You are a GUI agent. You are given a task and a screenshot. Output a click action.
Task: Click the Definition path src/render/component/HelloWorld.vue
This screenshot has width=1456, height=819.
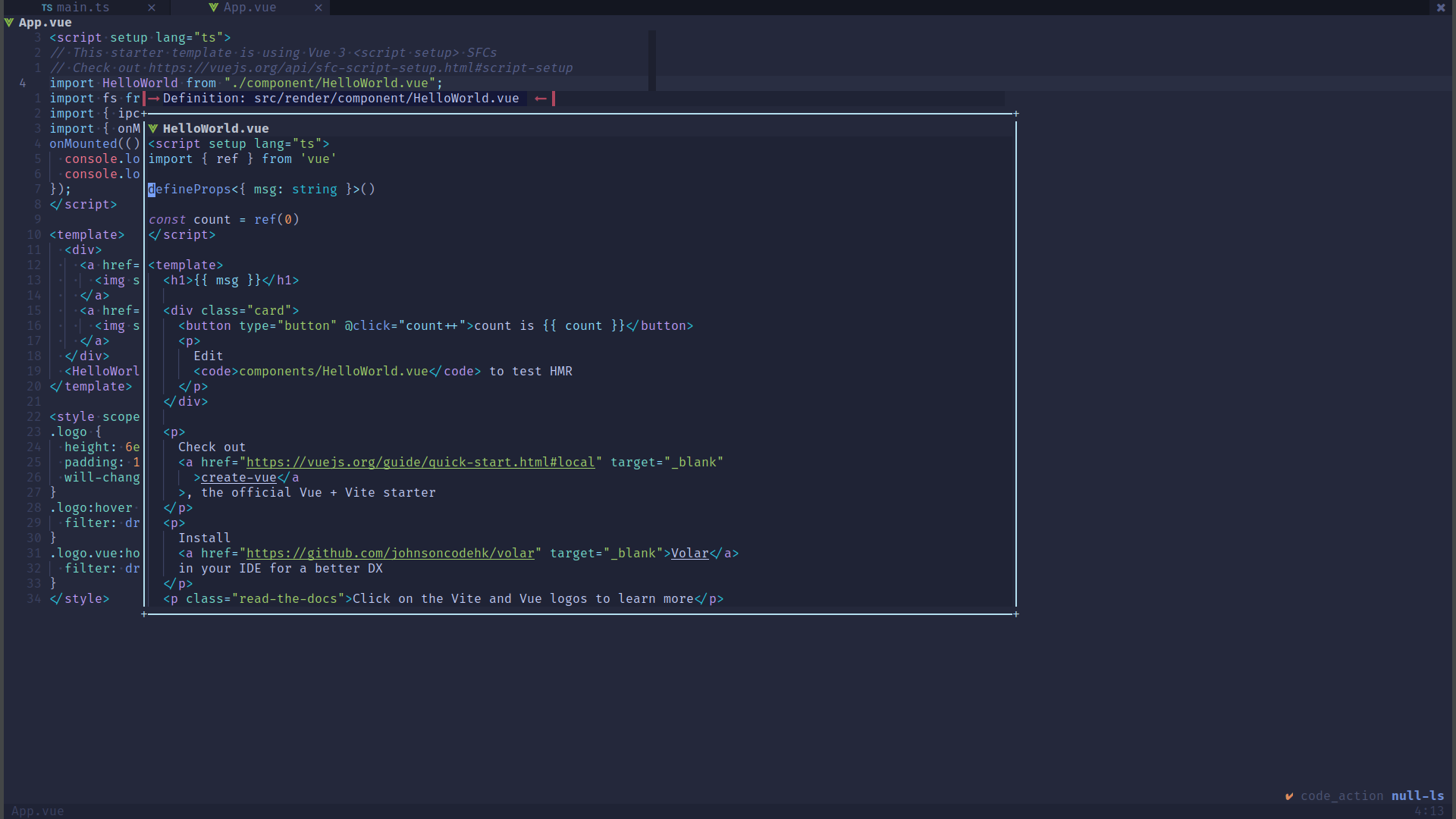[387, 99]
